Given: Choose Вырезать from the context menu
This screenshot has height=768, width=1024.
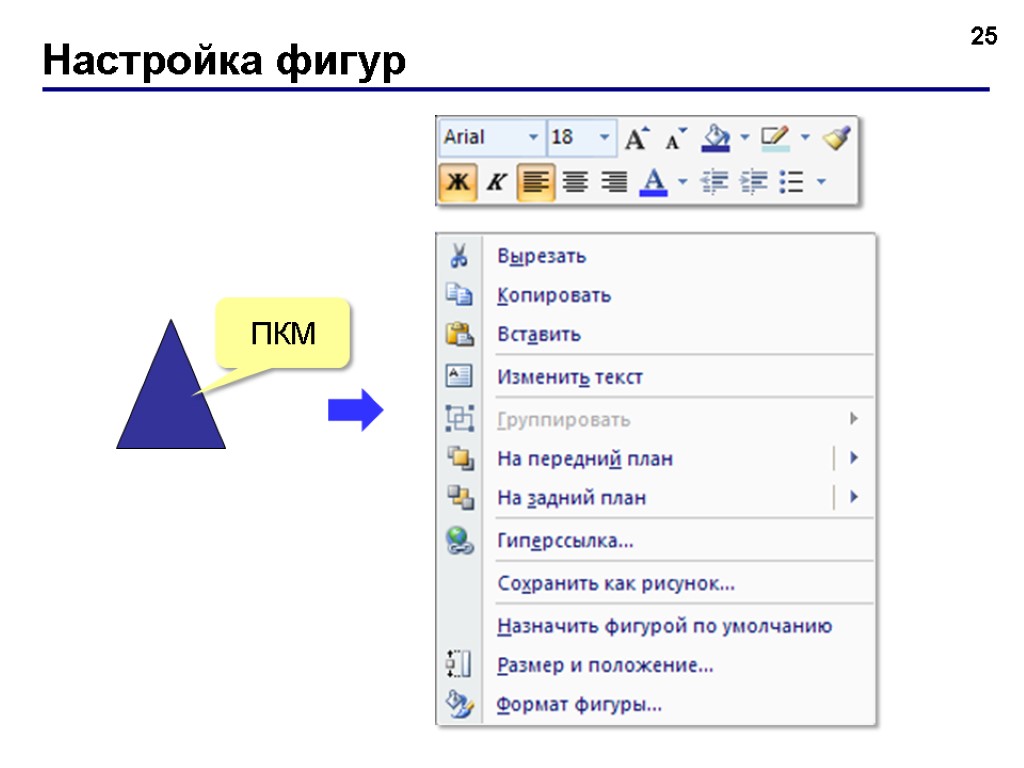Looking at the screenshot, I should [655, 256].
